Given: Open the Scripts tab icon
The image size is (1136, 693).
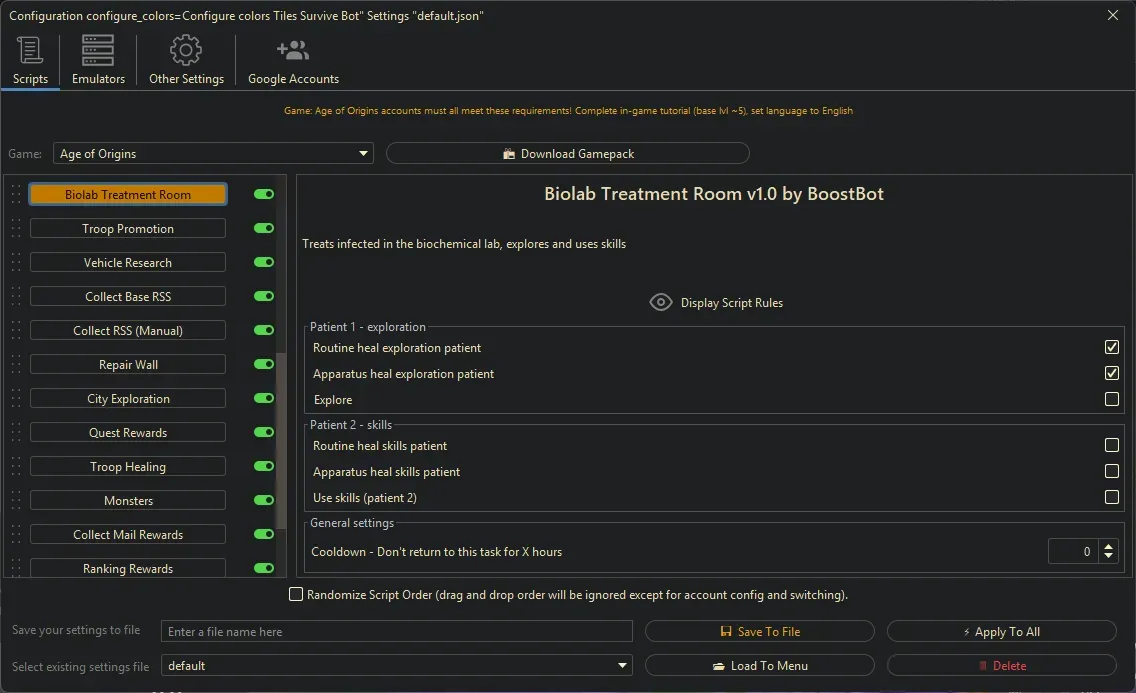Looking at the screenshot, I should coord(30,50).
